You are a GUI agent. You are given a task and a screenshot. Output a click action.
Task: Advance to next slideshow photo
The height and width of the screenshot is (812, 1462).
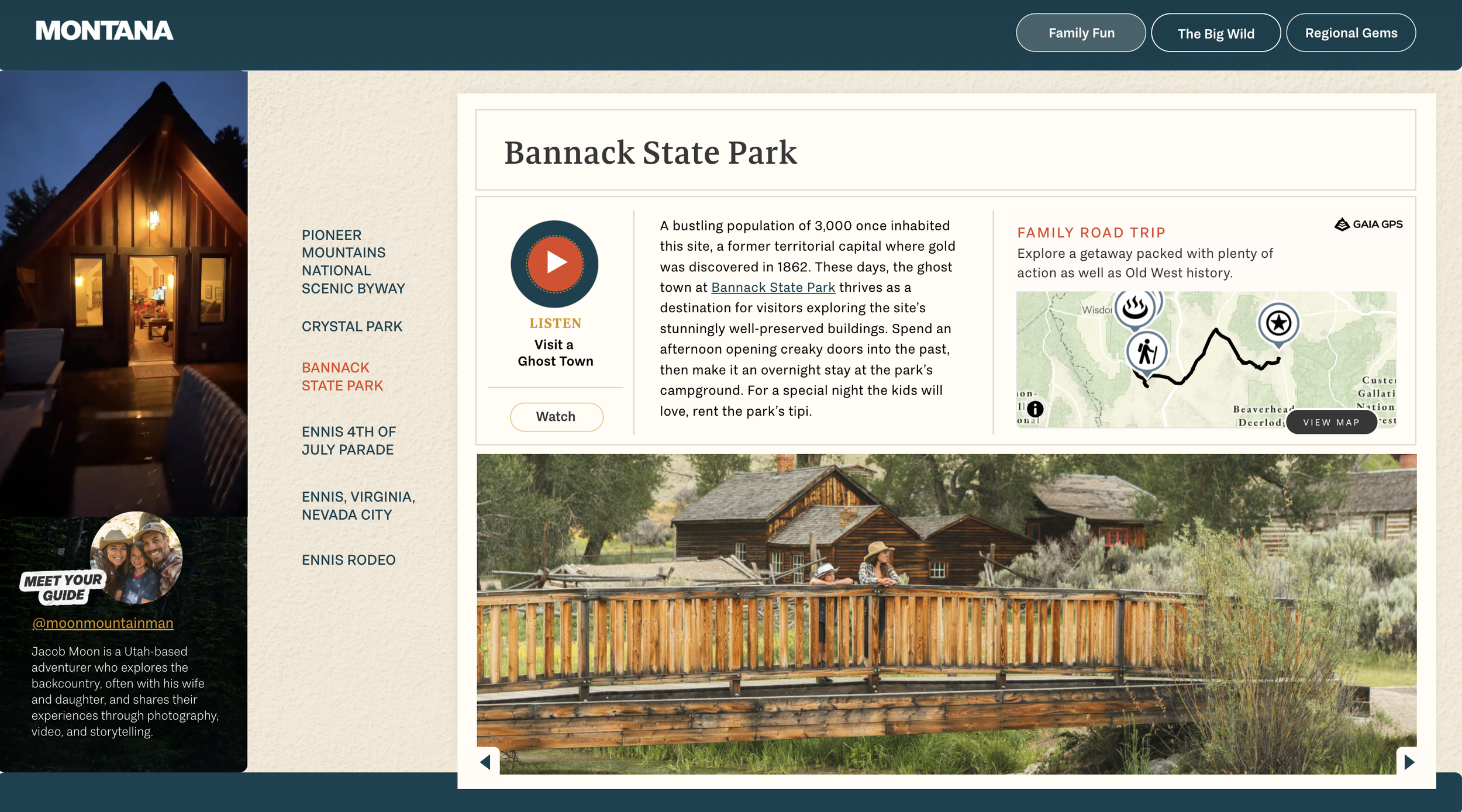point(1409,762)
